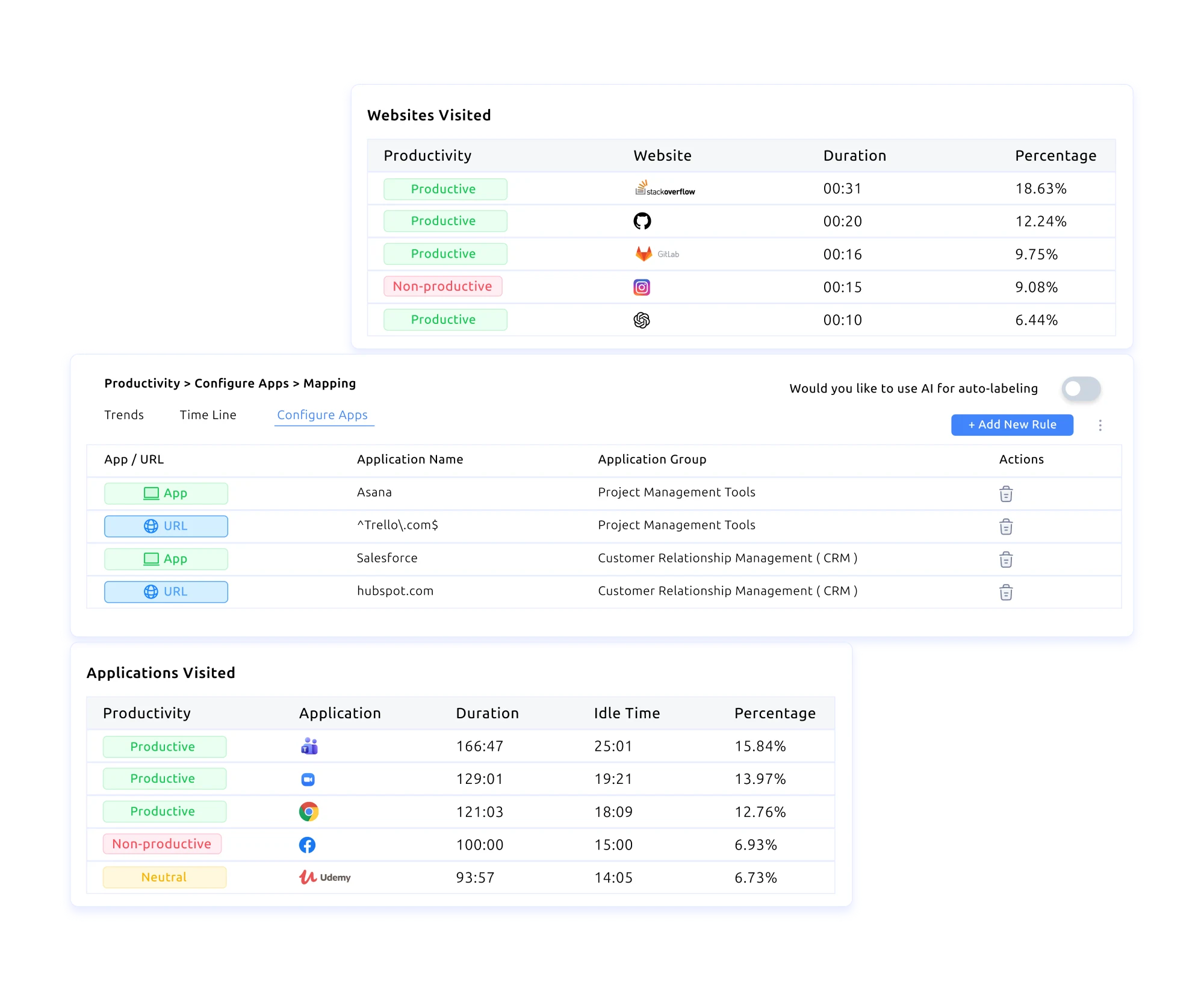This screenshot has height=991, width=1204.
Task: Delete the Trello URL mapping rule
Action: [1006, 527]
